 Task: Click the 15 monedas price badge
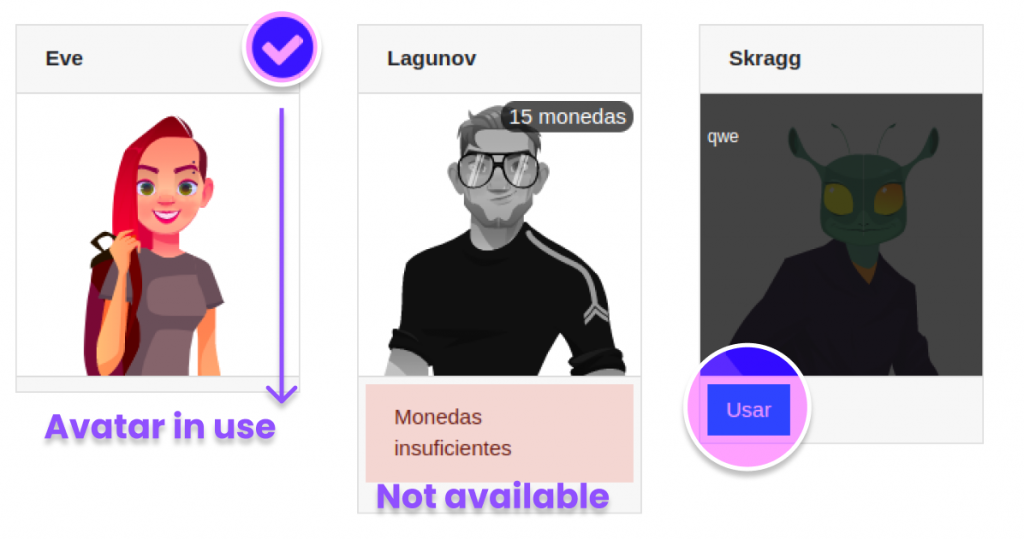[x=567, y=117]
